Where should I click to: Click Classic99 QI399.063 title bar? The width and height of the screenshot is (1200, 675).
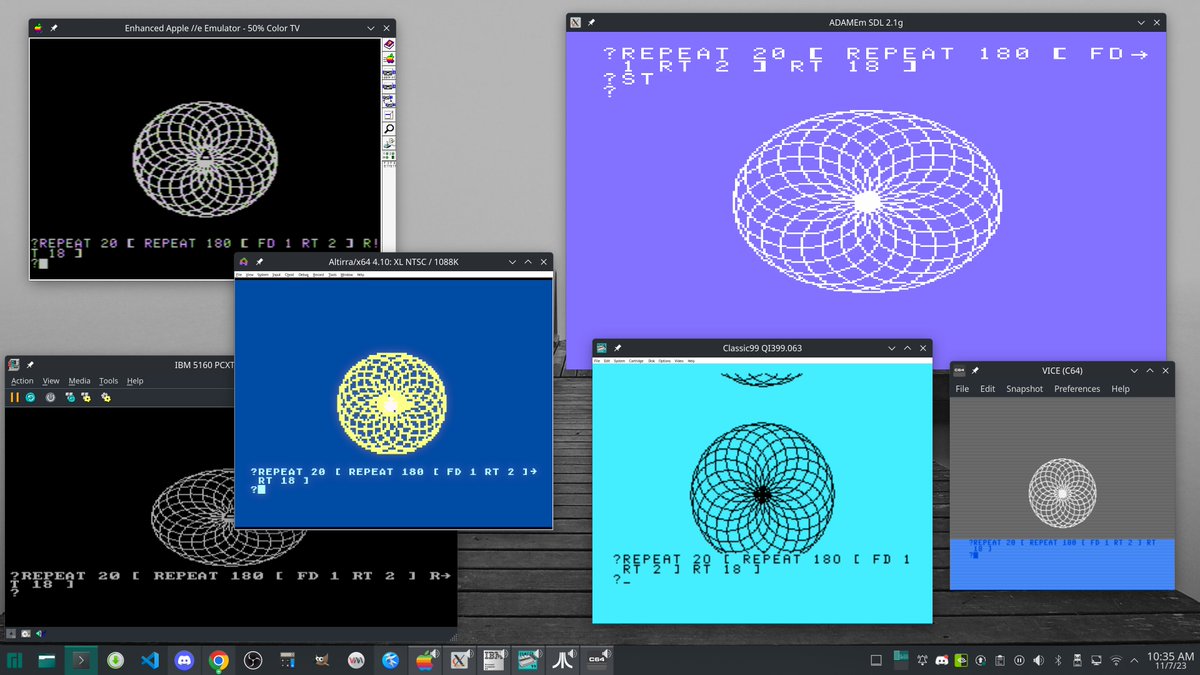762,348
